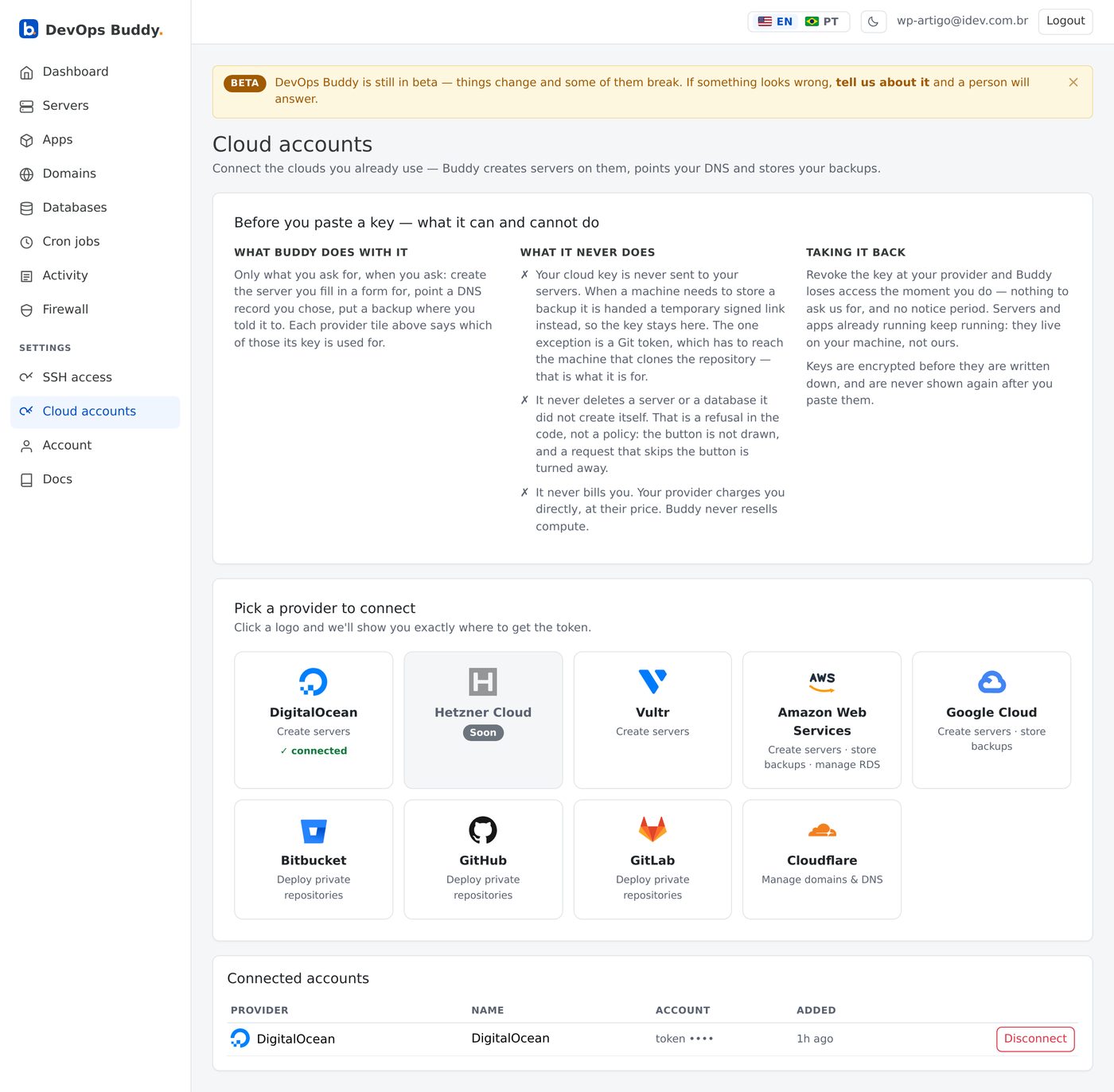Click the Bitbucket logo
1114x1092 pixels.
point(314,830)
